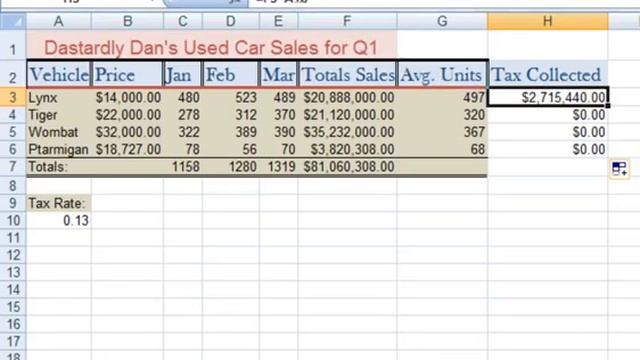Click the Totals Sales header cell
640x360 pixels.
tap(347, 74)
